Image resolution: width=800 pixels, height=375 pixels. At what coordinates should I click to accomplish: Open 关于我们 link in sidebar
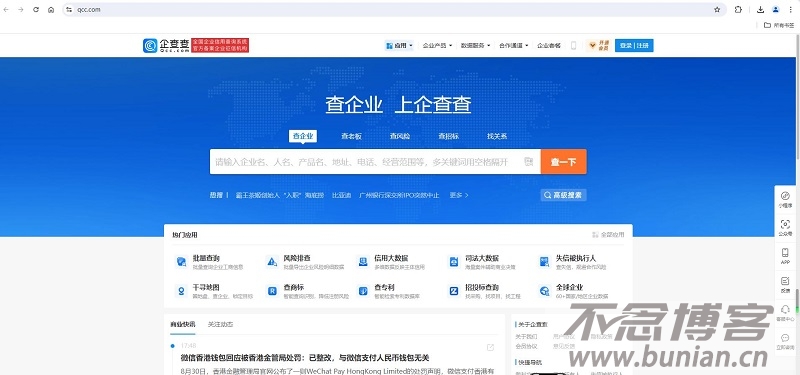(526, 337)
